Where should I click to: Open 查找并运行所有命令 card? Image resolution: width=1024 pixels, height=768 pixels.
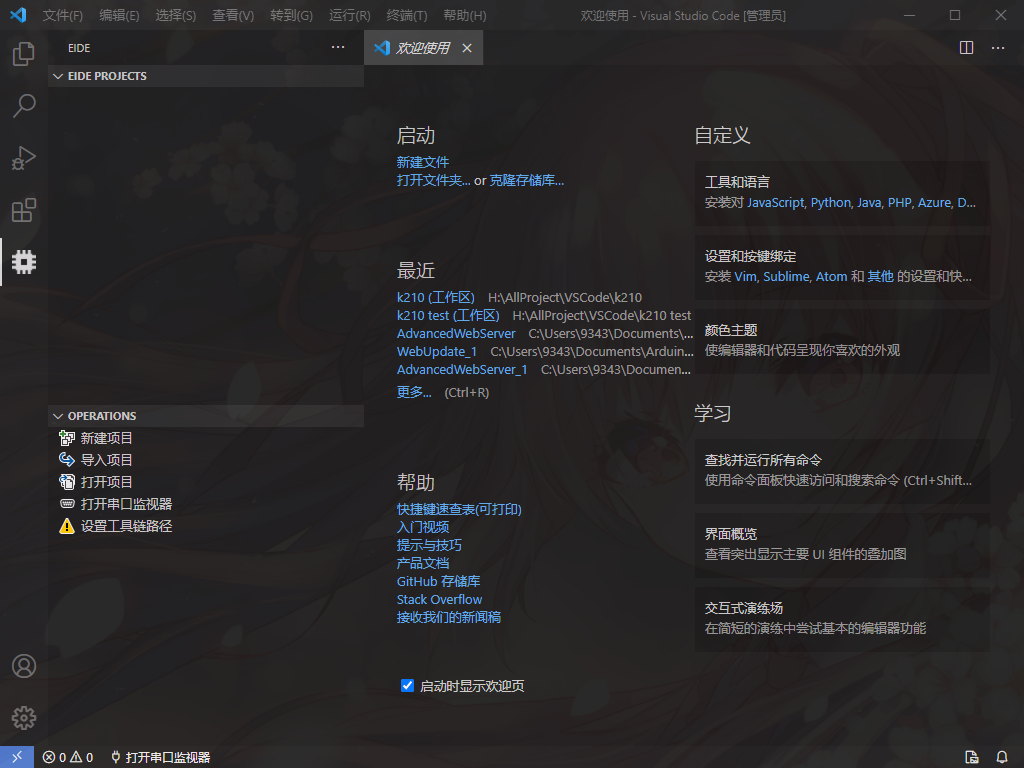pyautogui.click(x=842, y=471)
